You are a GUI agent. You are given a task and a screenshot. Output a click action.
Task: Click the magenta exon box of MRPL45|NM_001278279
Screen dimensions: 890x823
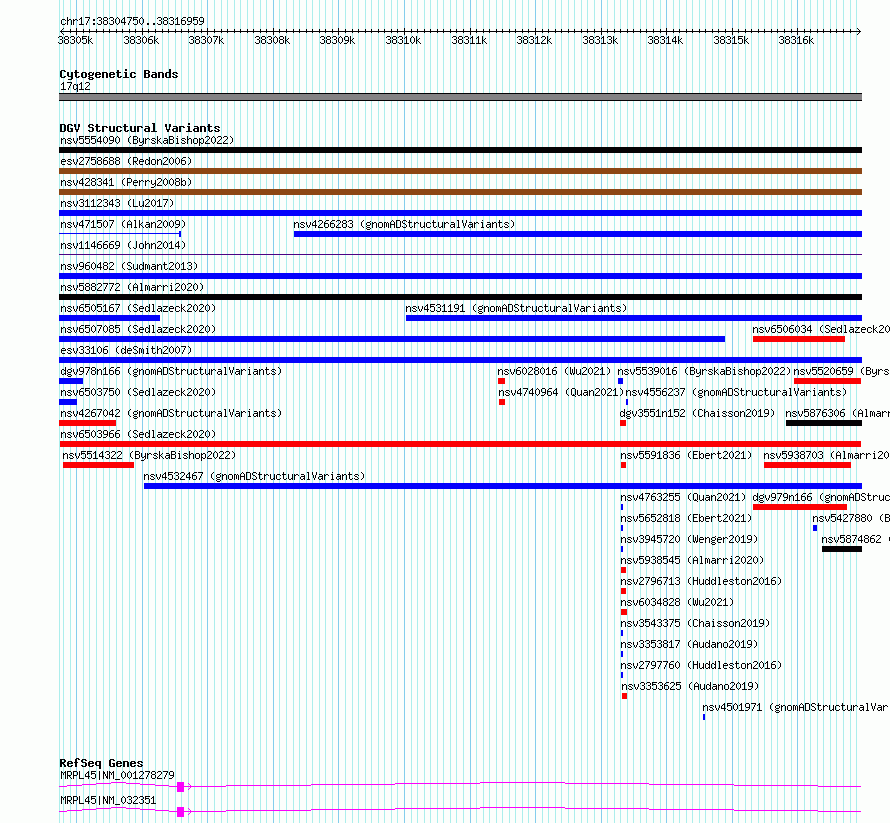pos(180,787)
